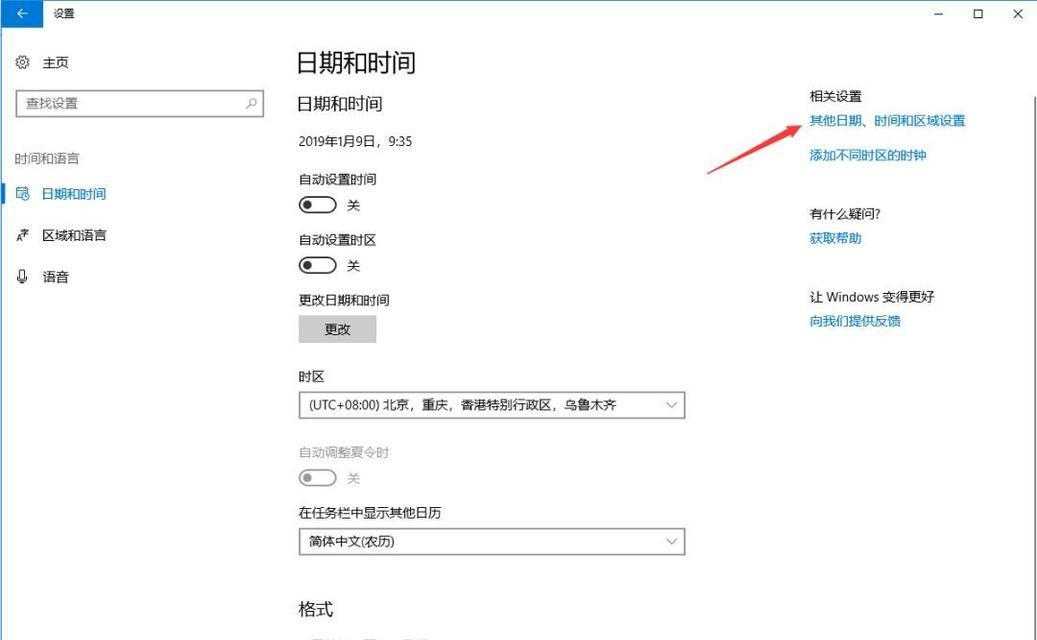Open the 时区 time zone dropdown
Screen dimensions: 1037x640
click(x=491, y=405)
